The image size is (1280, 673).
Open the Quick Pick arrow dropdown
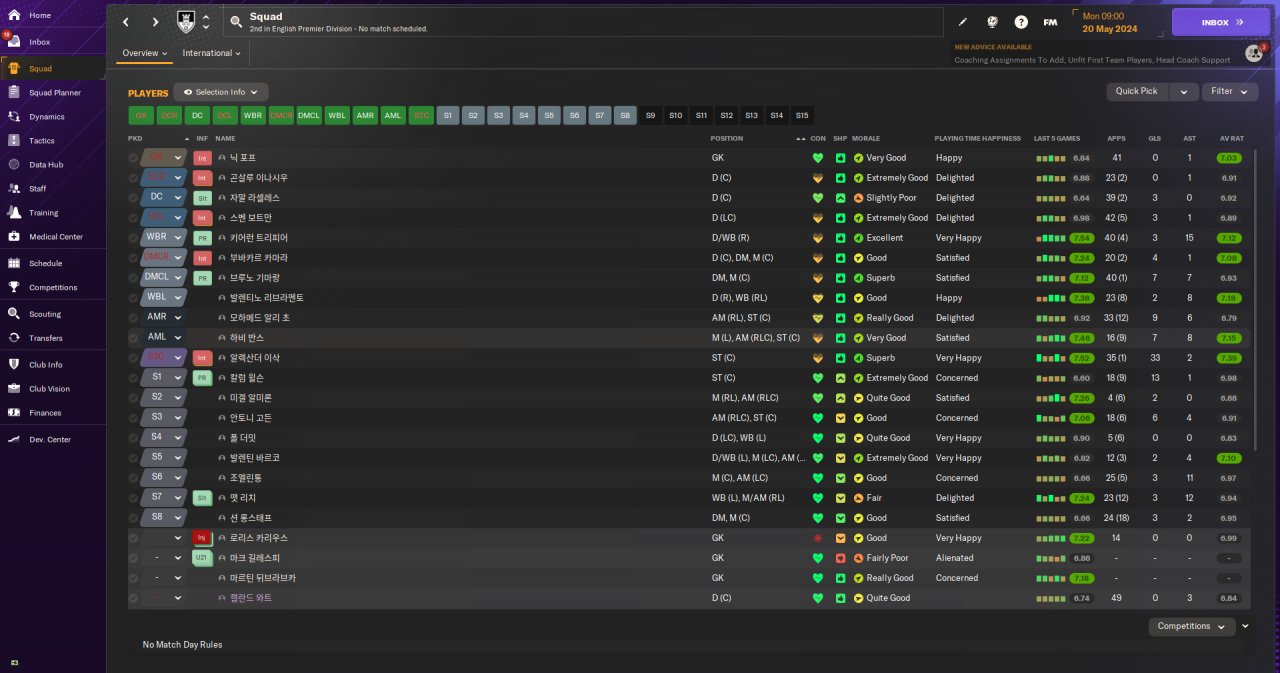click(x=1184, y=91)
